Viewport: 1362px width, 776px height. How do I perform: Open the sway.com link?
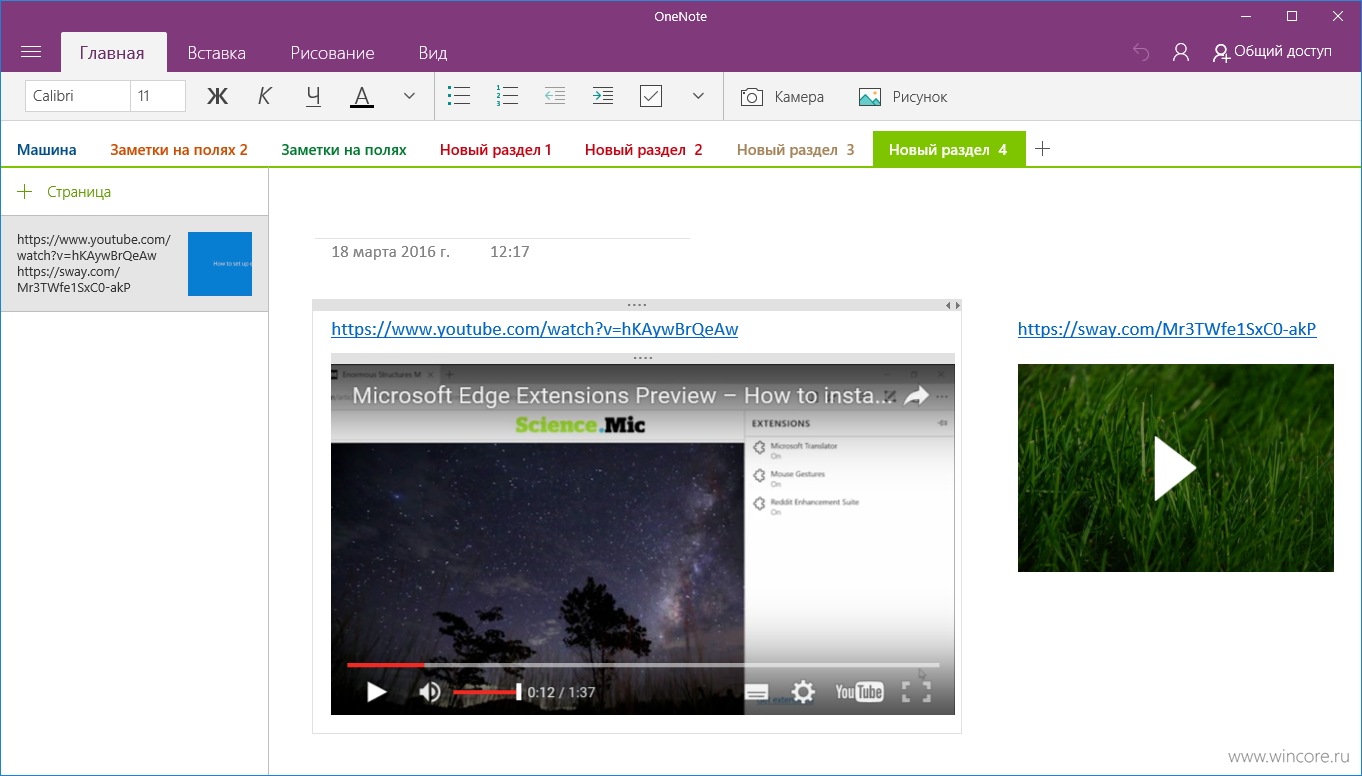click(1167, 329)
